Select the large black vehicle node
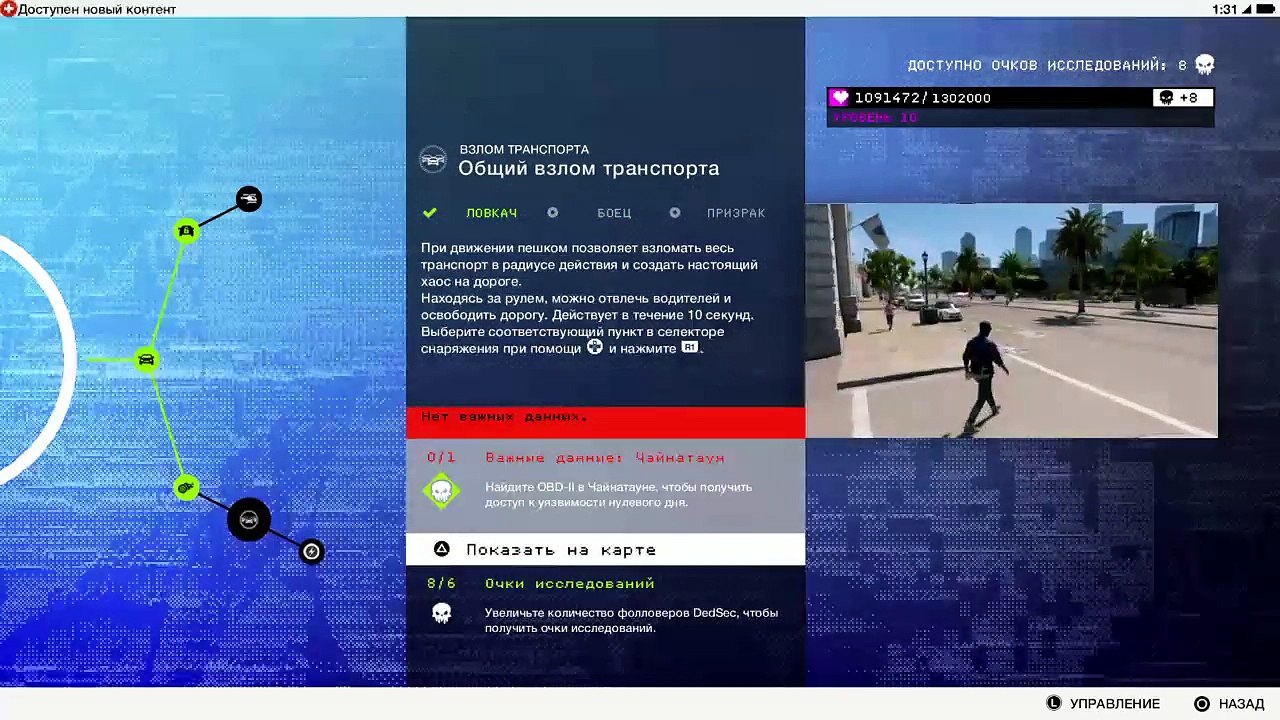 (x=249, y=520)
